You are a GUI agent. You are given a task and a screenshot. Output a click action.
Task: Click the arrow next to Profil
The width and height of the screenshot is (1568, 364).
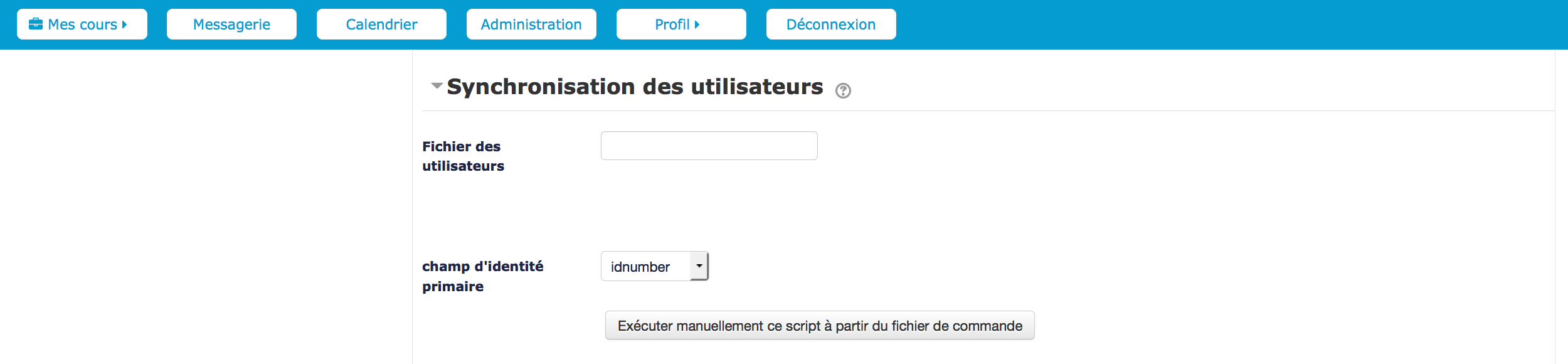point(697,24)
